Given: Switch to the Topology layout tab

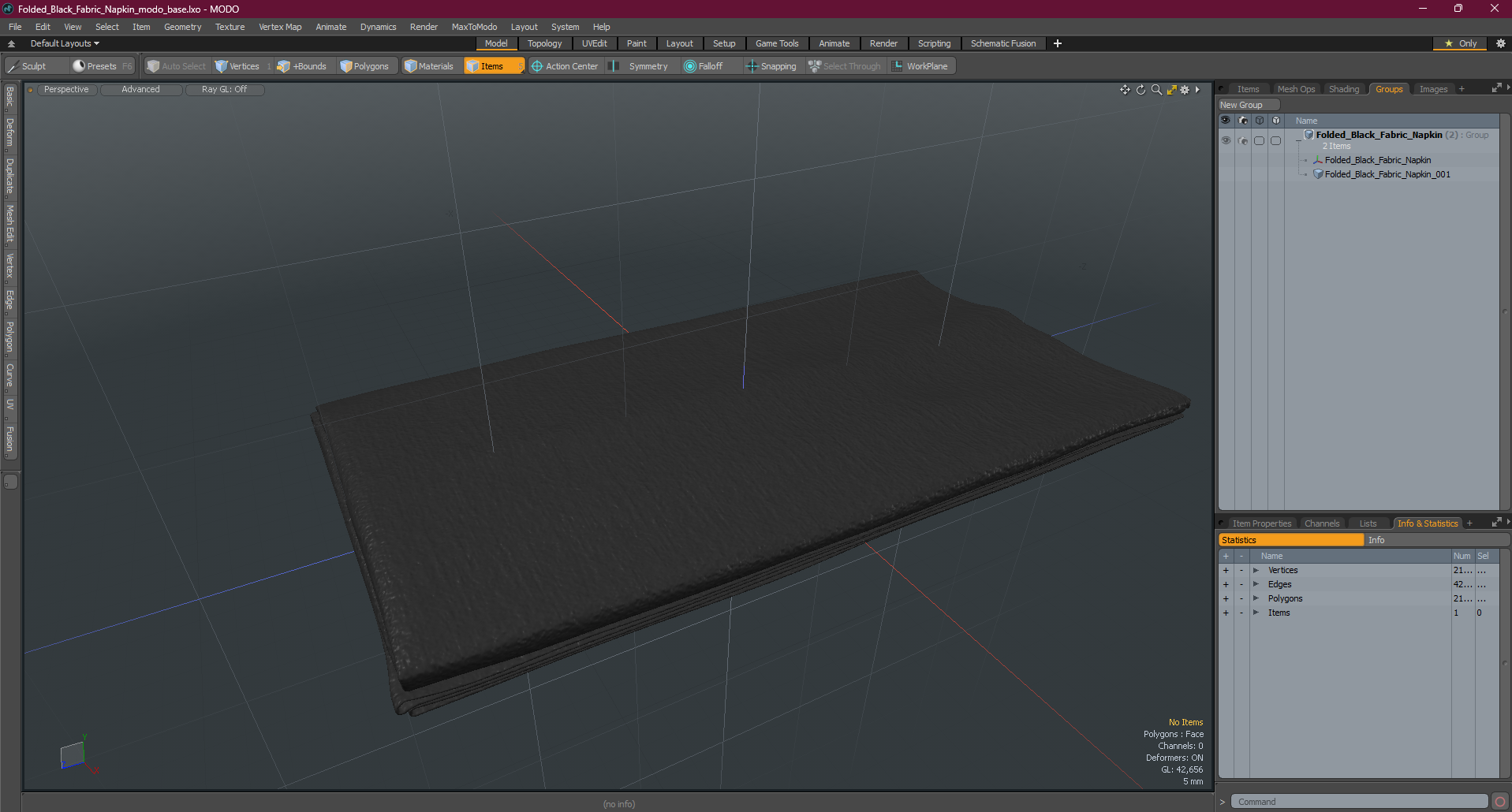Looking at the screenshot, I should point(544,43).
